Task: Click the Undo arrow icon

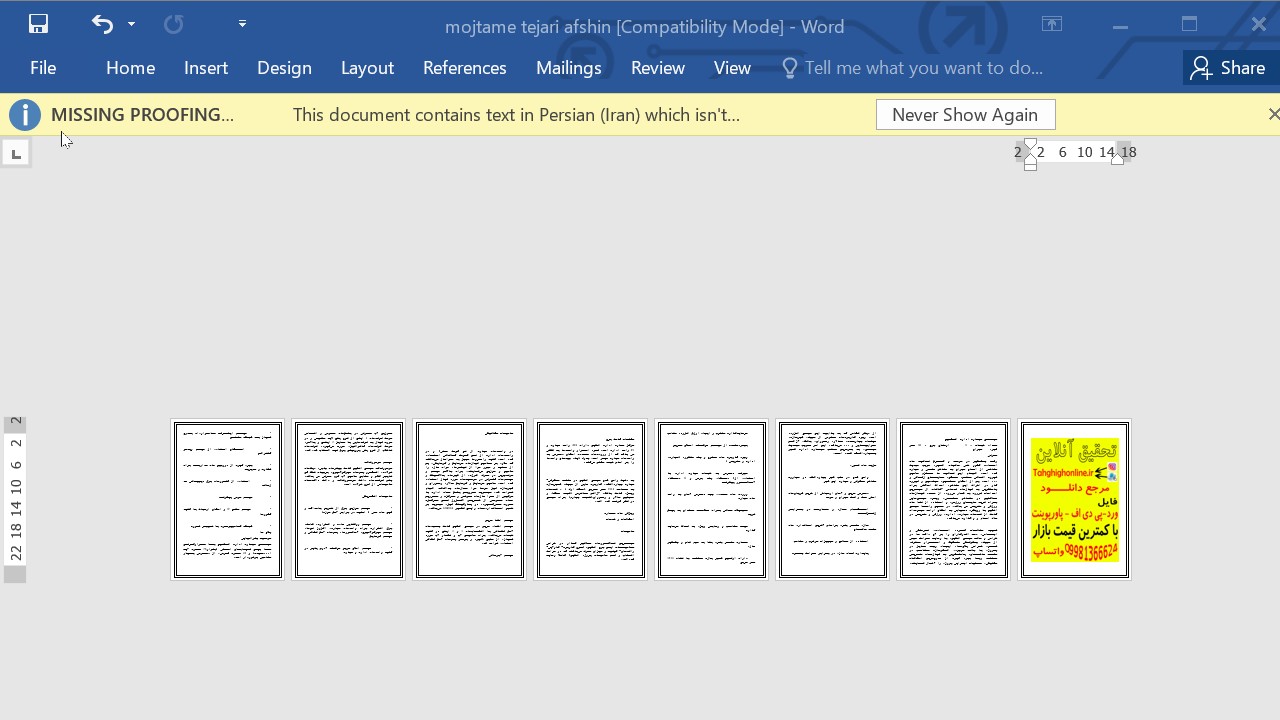Action: (102, 24)
